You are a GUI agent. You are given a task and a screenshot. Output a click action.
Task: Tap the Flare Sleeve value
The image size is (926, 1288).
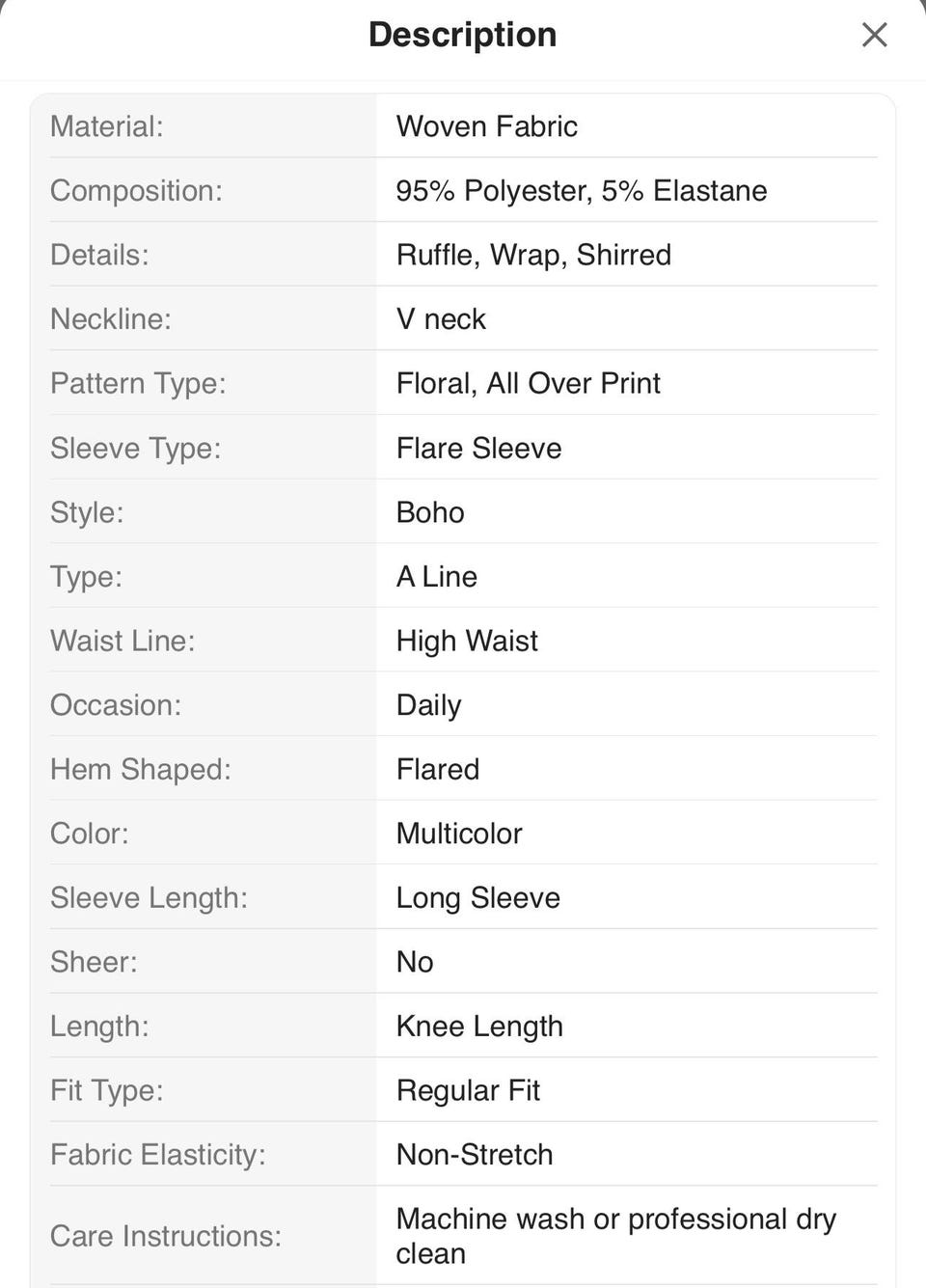tap(478, 449)
